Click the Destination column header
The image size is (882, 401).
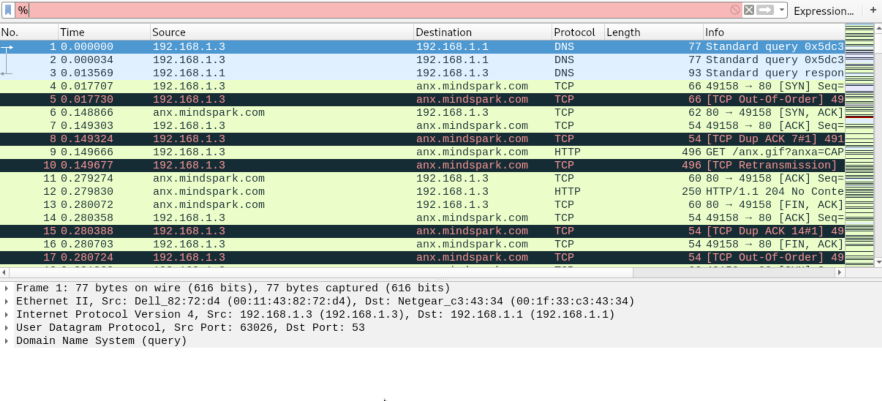[480, 33]
